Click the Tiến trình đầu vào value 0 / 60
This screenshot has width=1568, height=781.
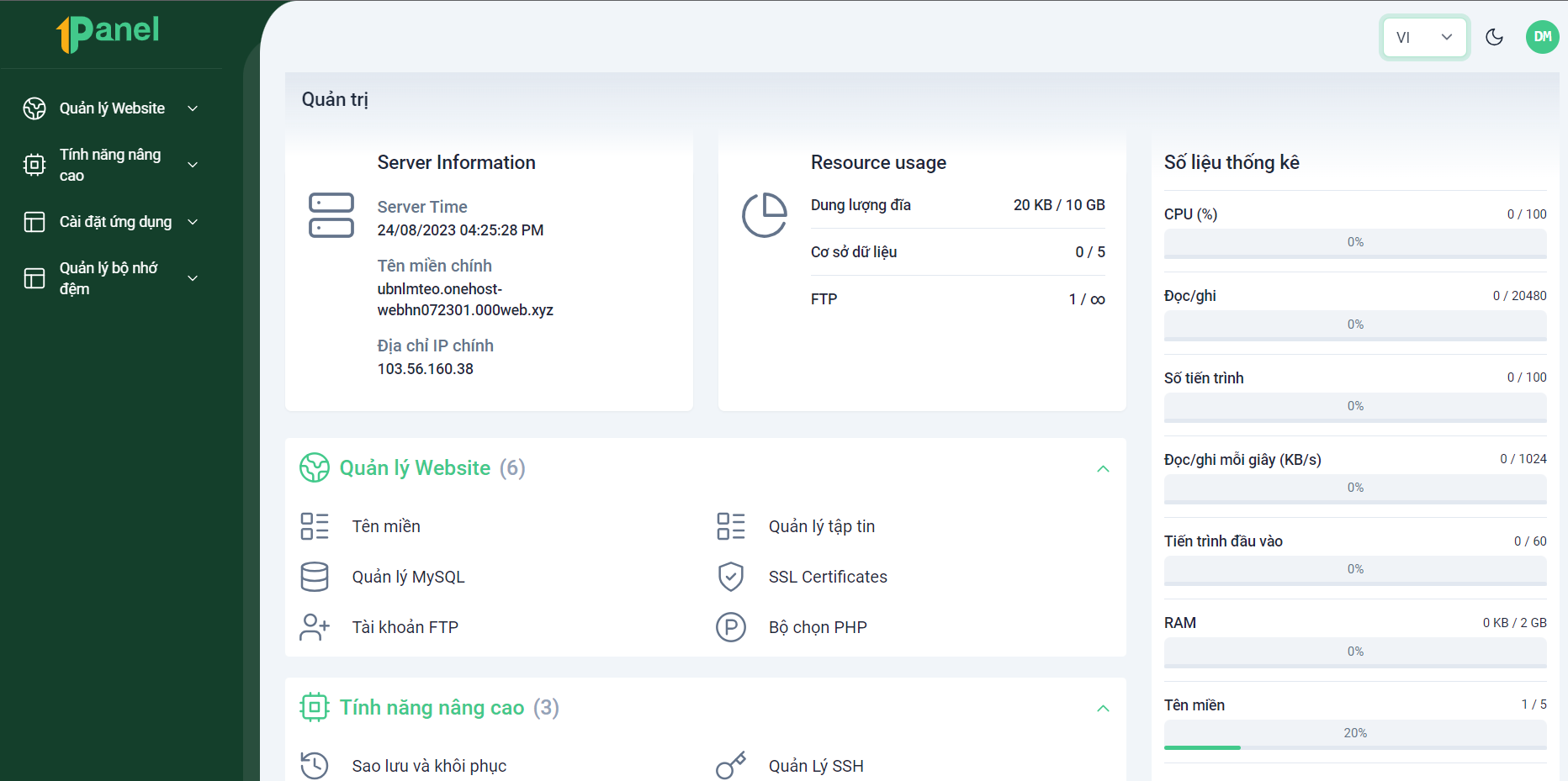pyautogui.click(x=1530, y=541)
